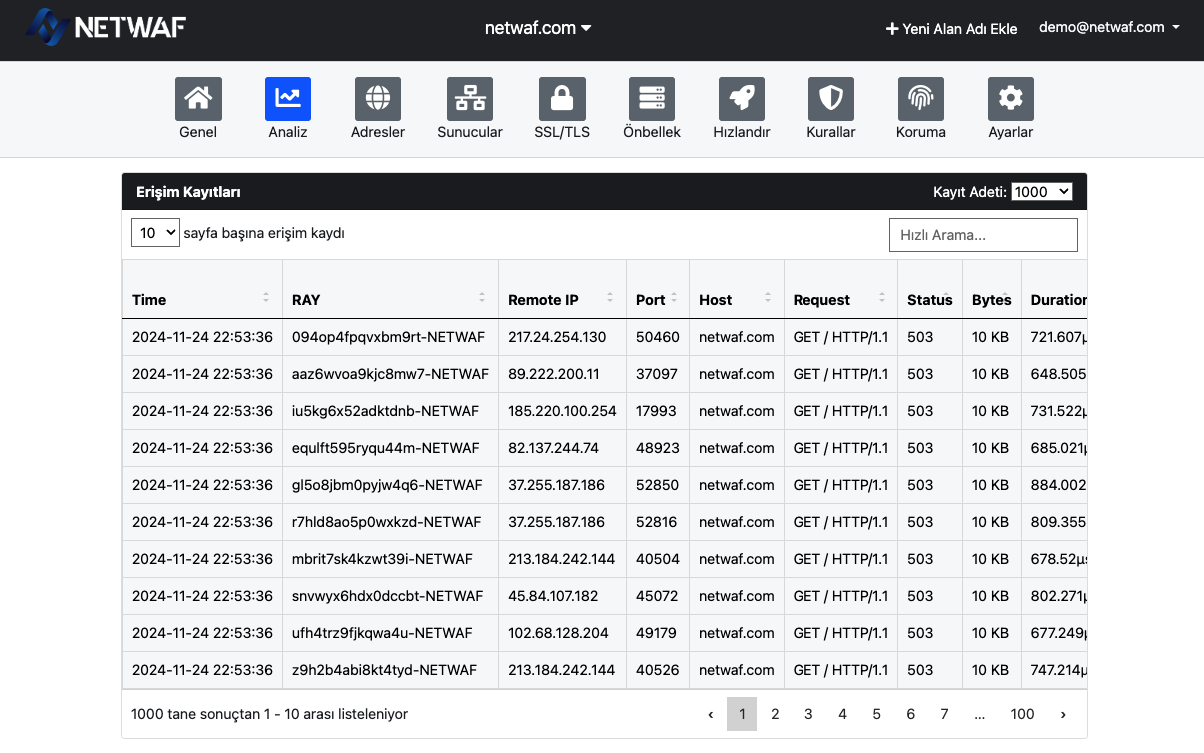Click port value 40526
This screenshot has width=1204, height=753.
coord(657,670)
